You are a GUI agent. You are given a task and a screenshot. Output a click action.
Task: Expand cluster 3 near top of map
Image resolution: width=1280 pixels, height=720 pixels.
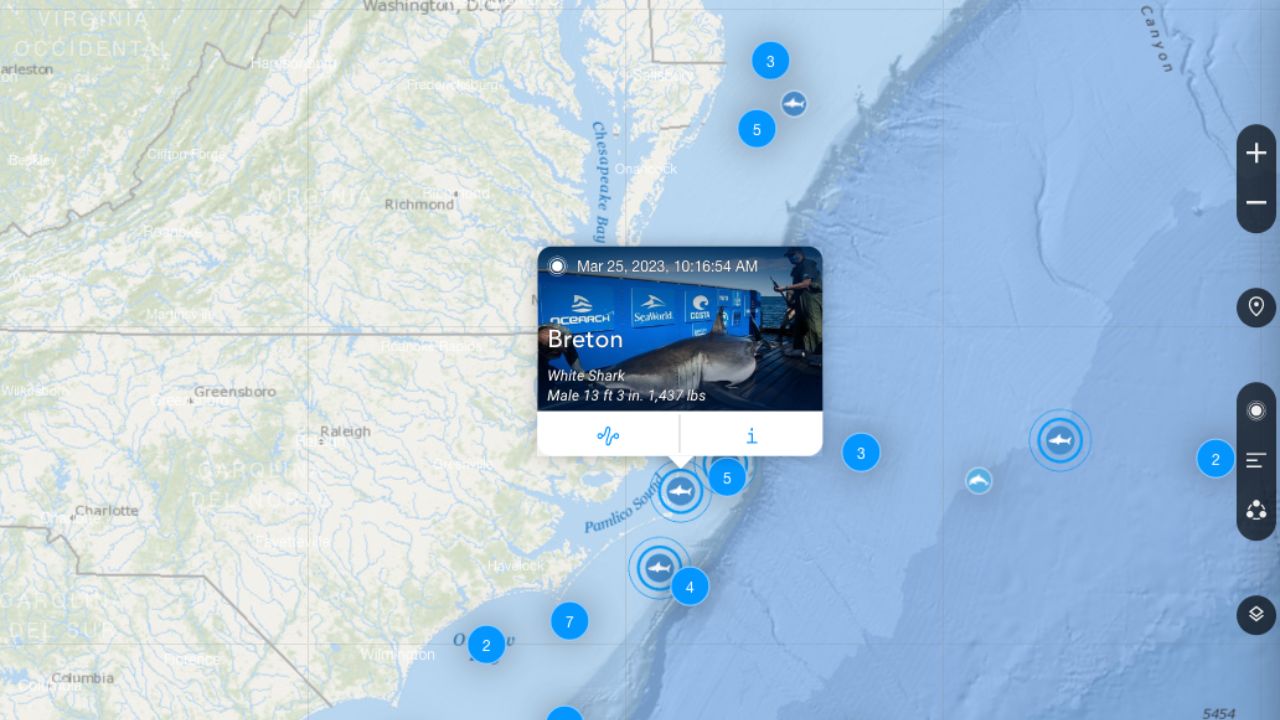point(770,61)
